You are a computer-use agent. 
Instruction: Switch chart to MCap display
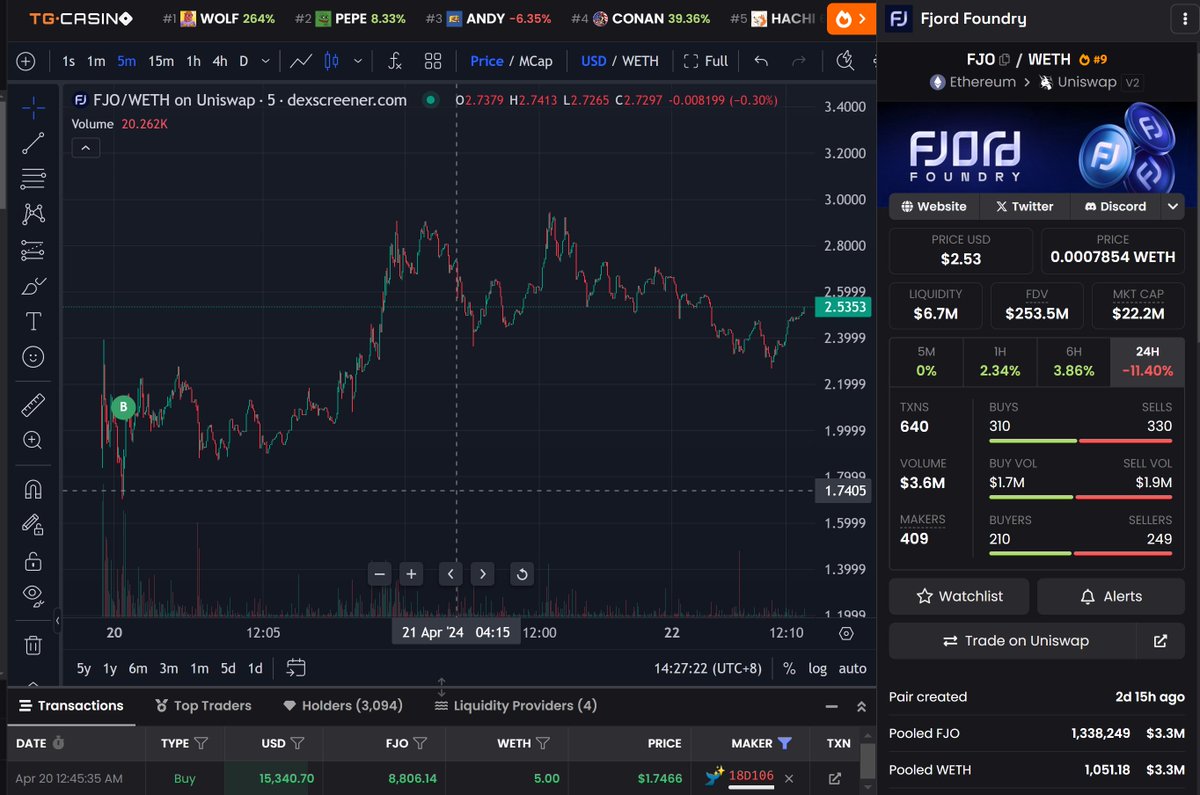pyautogui.click(x=535, y=61)
